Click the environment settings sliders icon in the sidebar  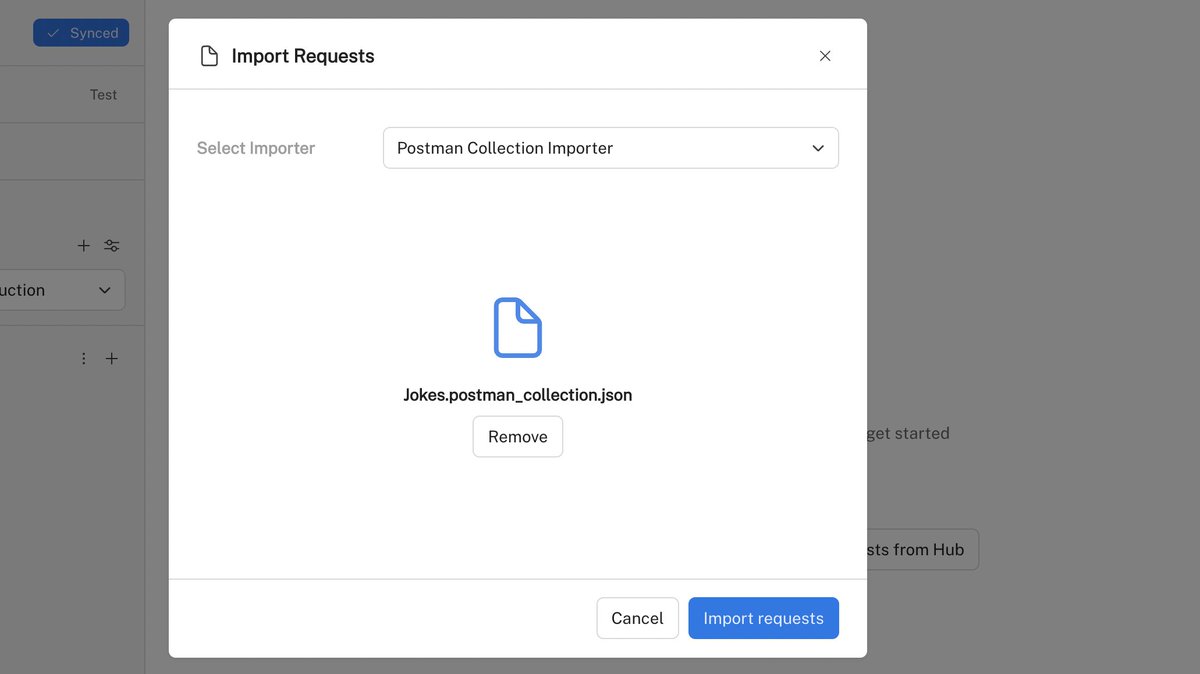(111, 245)
